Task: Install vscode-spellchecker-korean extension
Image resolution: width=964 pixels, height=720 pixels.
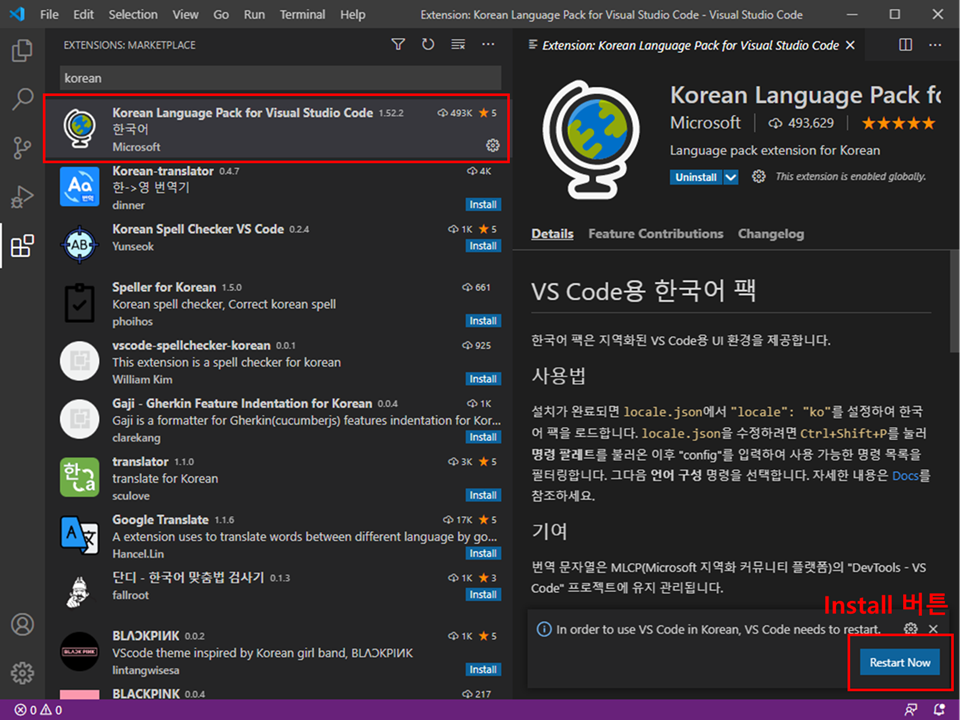Action: coord(483,379)
